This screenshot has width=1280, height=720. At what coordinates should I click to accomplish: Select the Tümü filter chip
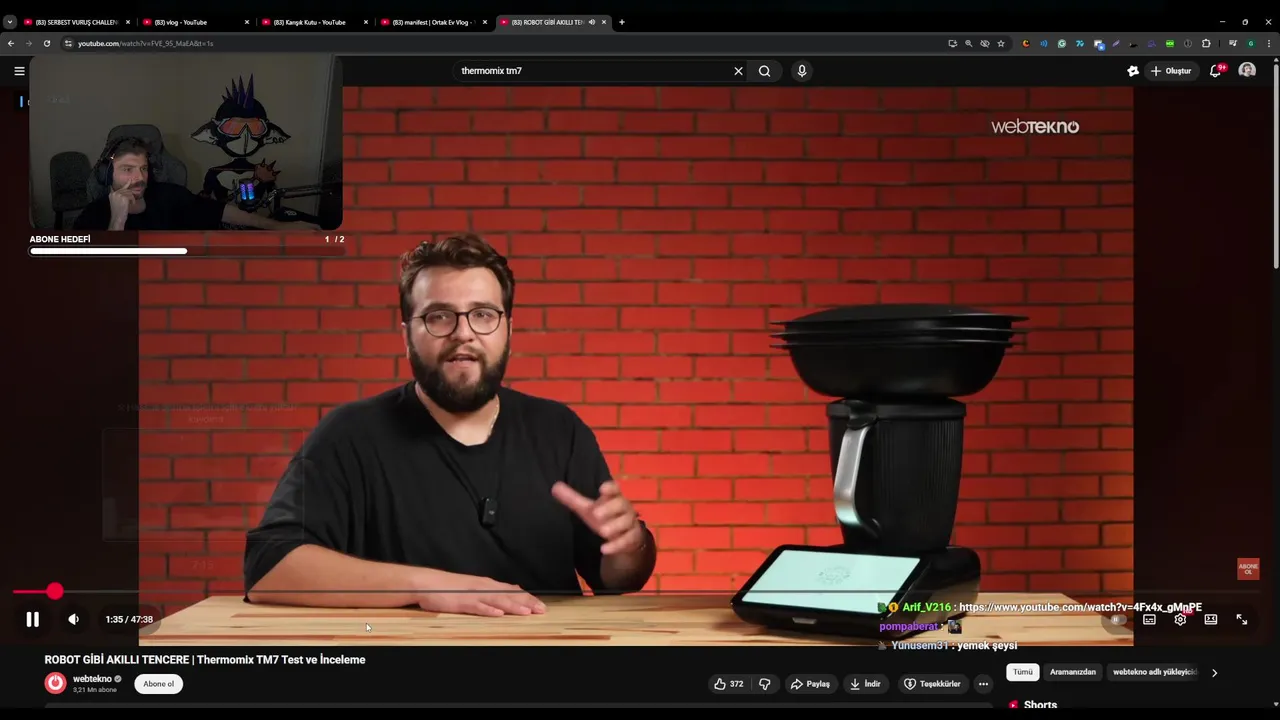1023,672
